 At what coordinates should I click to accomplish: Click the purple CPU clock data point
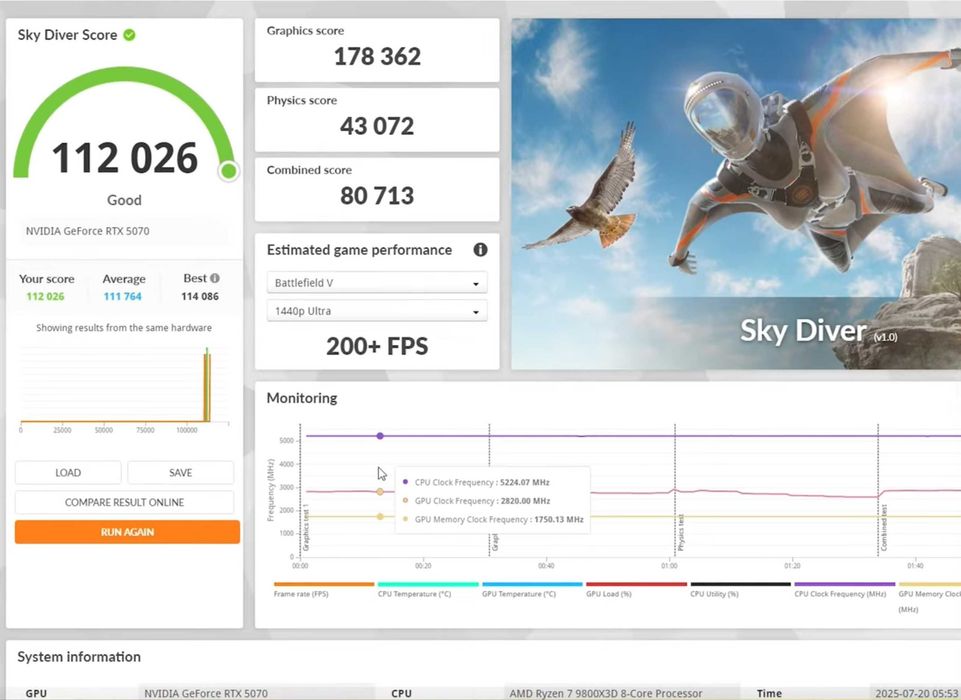pos(380,436)
